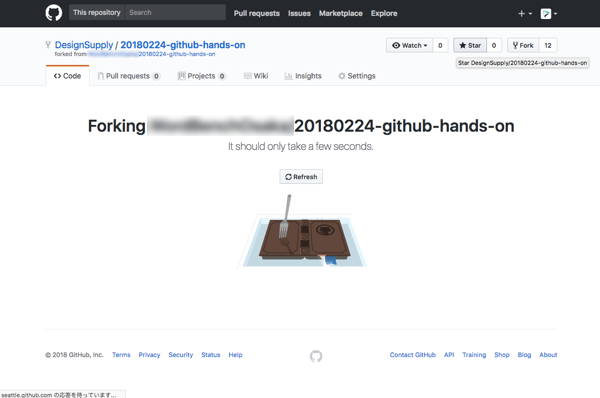Switch to the repository Pull requests tab

click(x=129, y=76)
